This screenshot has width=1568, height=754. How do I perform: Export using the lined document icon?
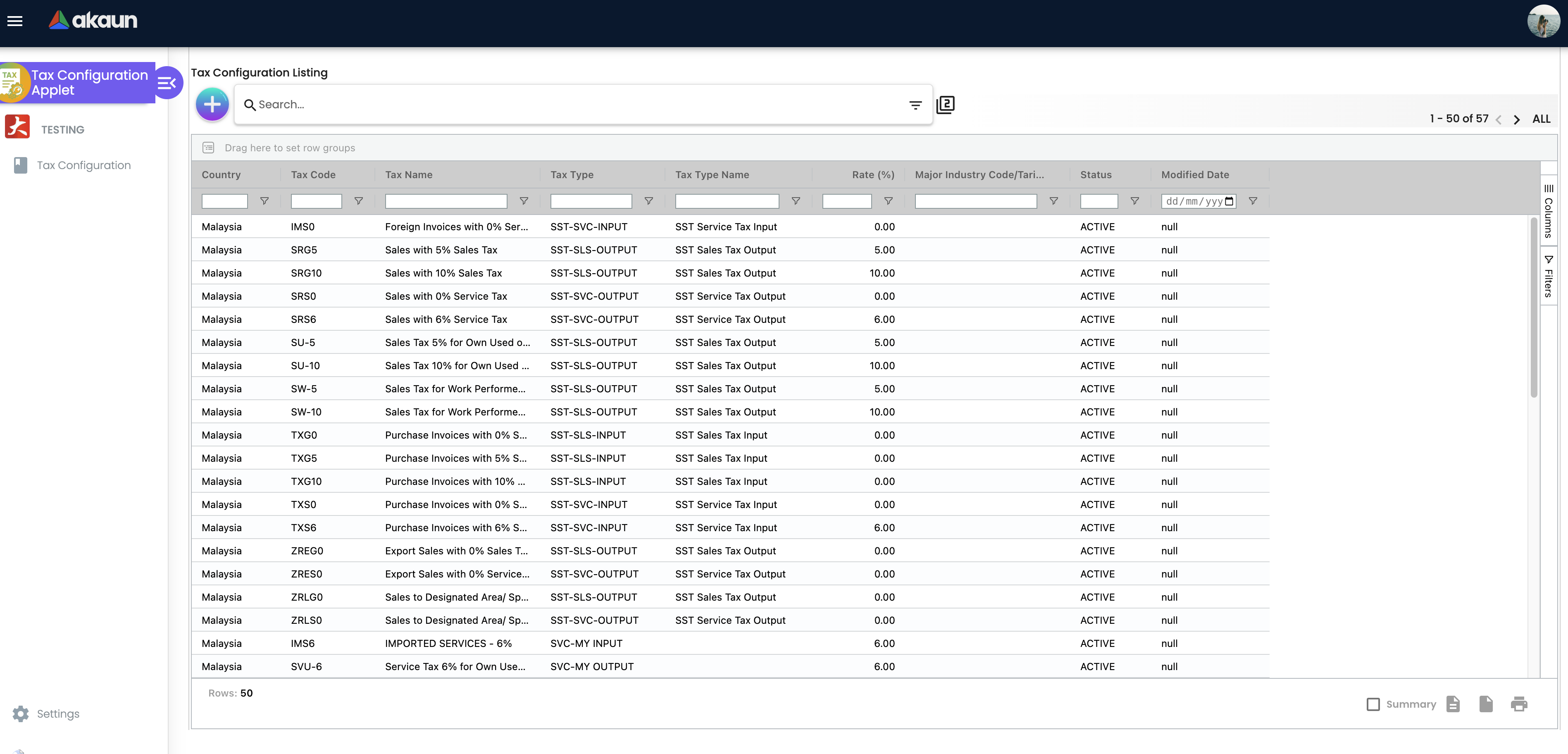coord(1453,704)
